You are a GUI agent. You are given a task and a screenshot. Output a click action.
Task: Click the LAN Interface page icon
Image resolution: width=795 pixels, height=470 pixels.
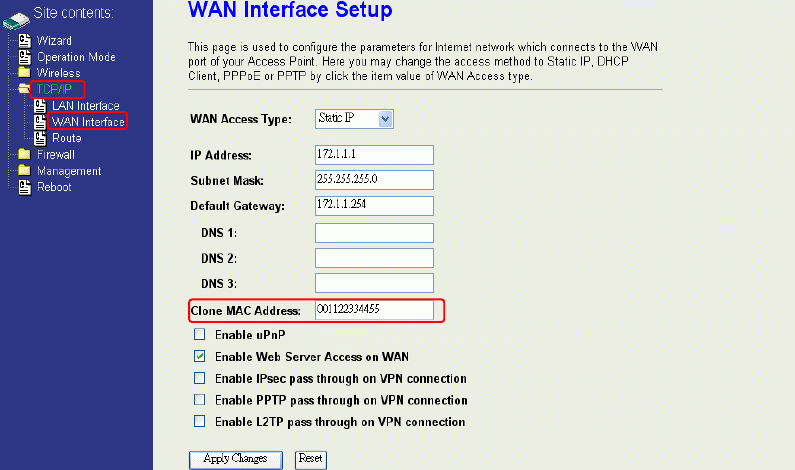(40, 105)
